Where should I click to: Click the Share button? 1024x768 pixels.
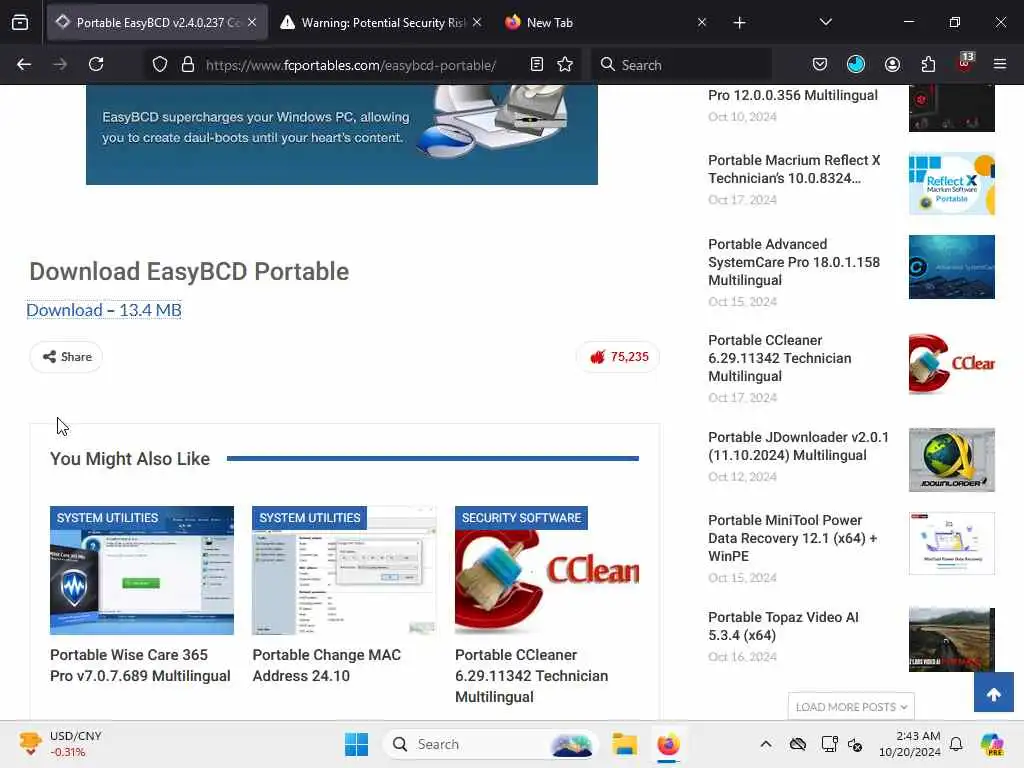67,357
